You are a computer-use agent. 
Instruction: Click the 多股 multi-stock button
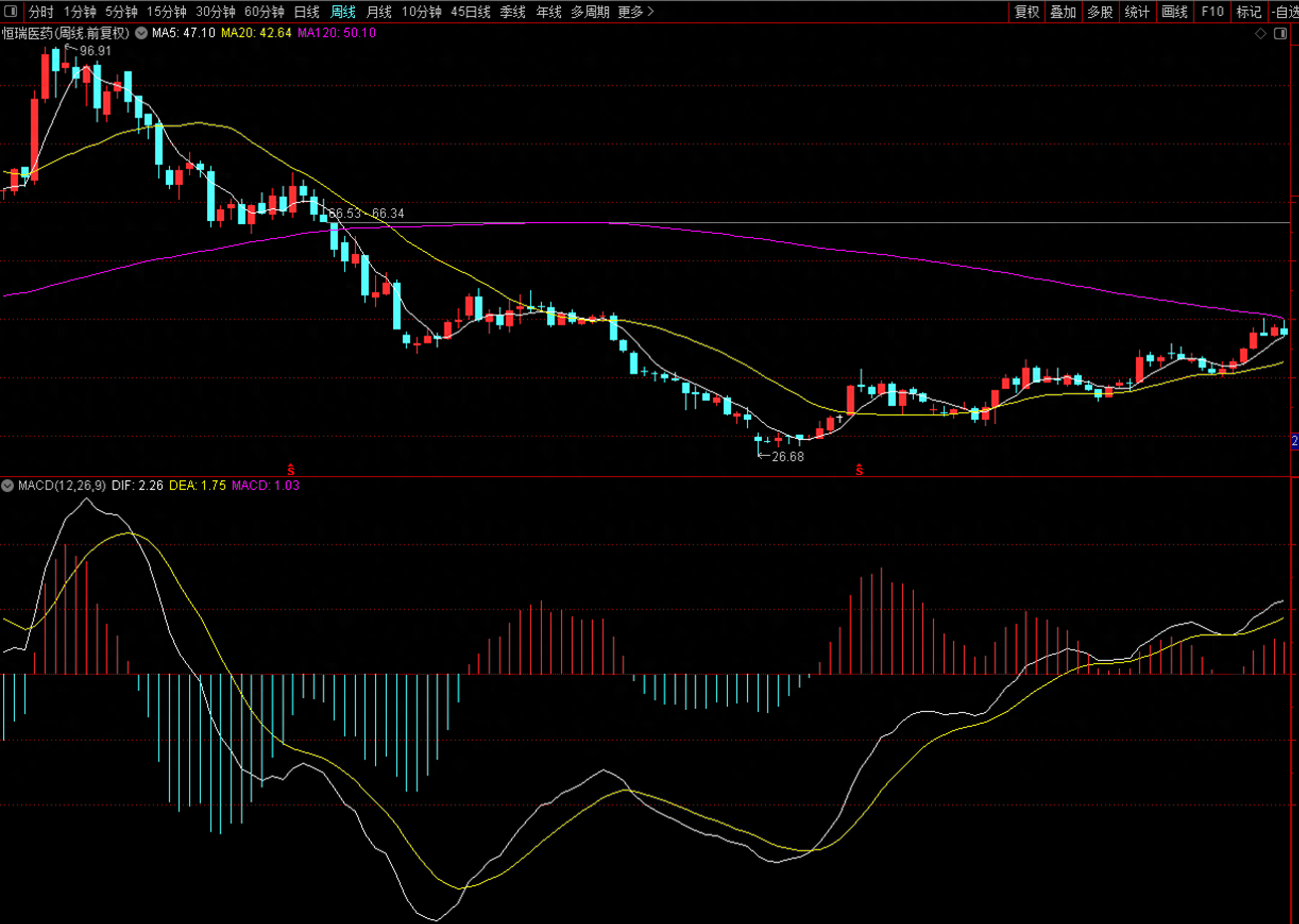[x=1100, y=11]
